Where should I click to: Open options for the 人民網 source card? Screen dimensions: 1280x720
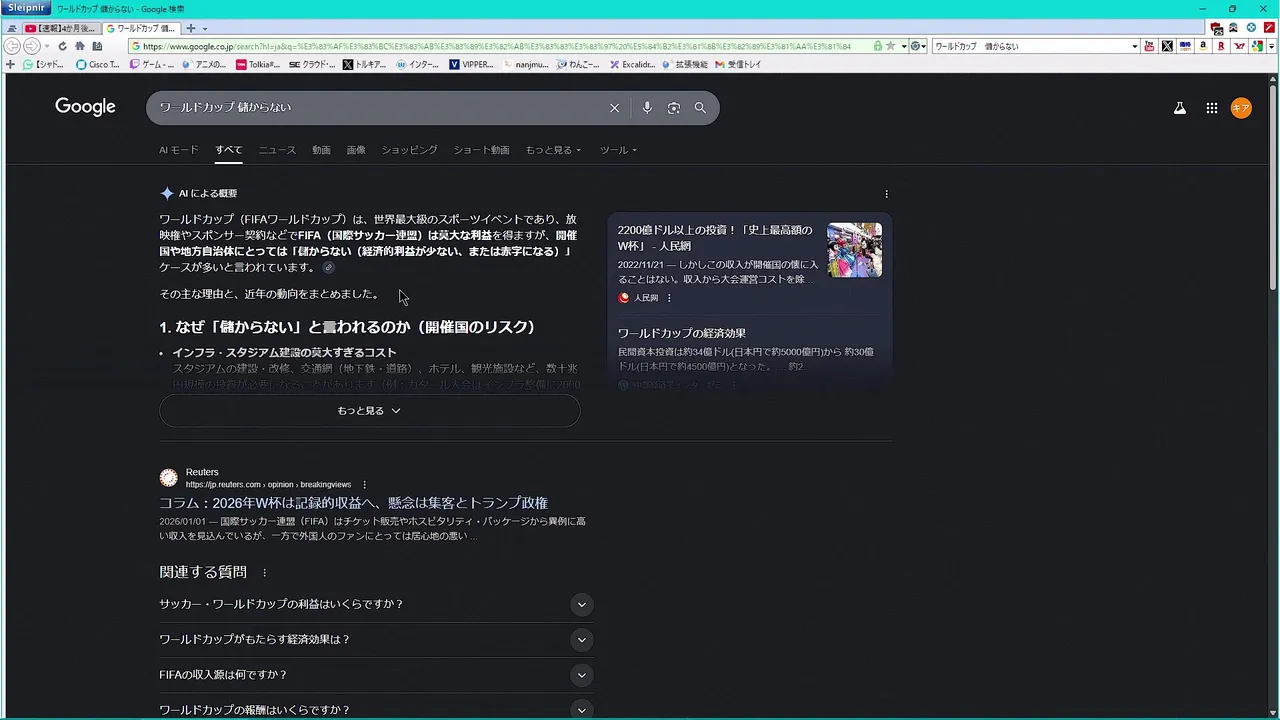click(x=669, y=298)
